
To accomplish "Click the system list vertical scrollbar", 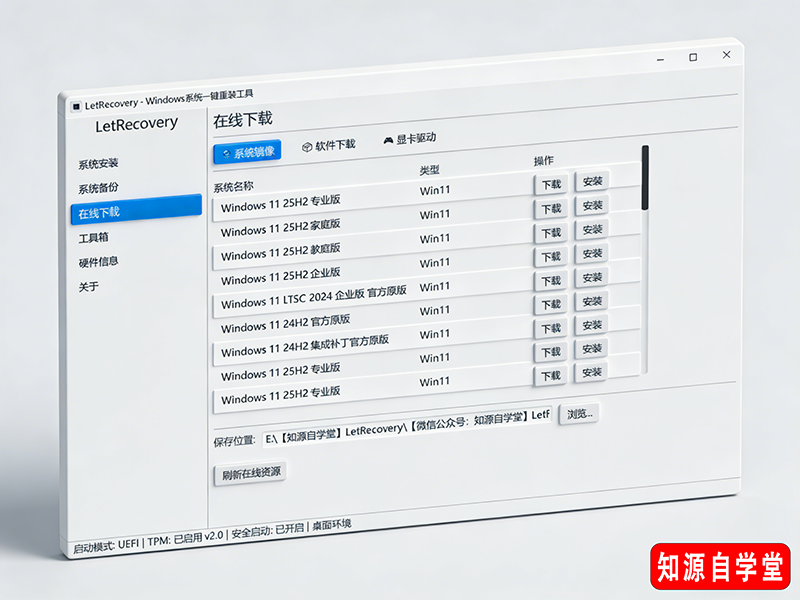I will pos(646,178).
